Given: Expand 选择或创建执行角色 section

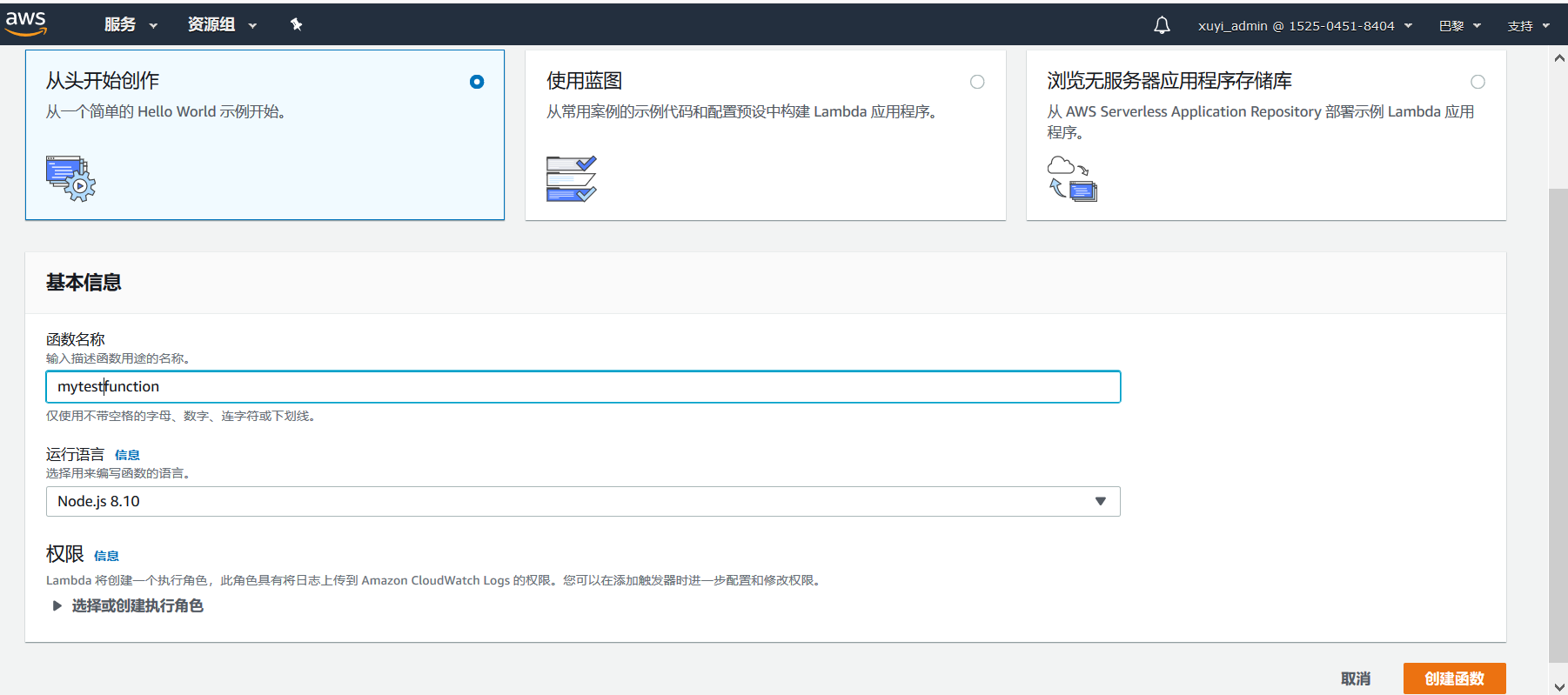Looking at the screenshot, I should [x=128, y=605].
